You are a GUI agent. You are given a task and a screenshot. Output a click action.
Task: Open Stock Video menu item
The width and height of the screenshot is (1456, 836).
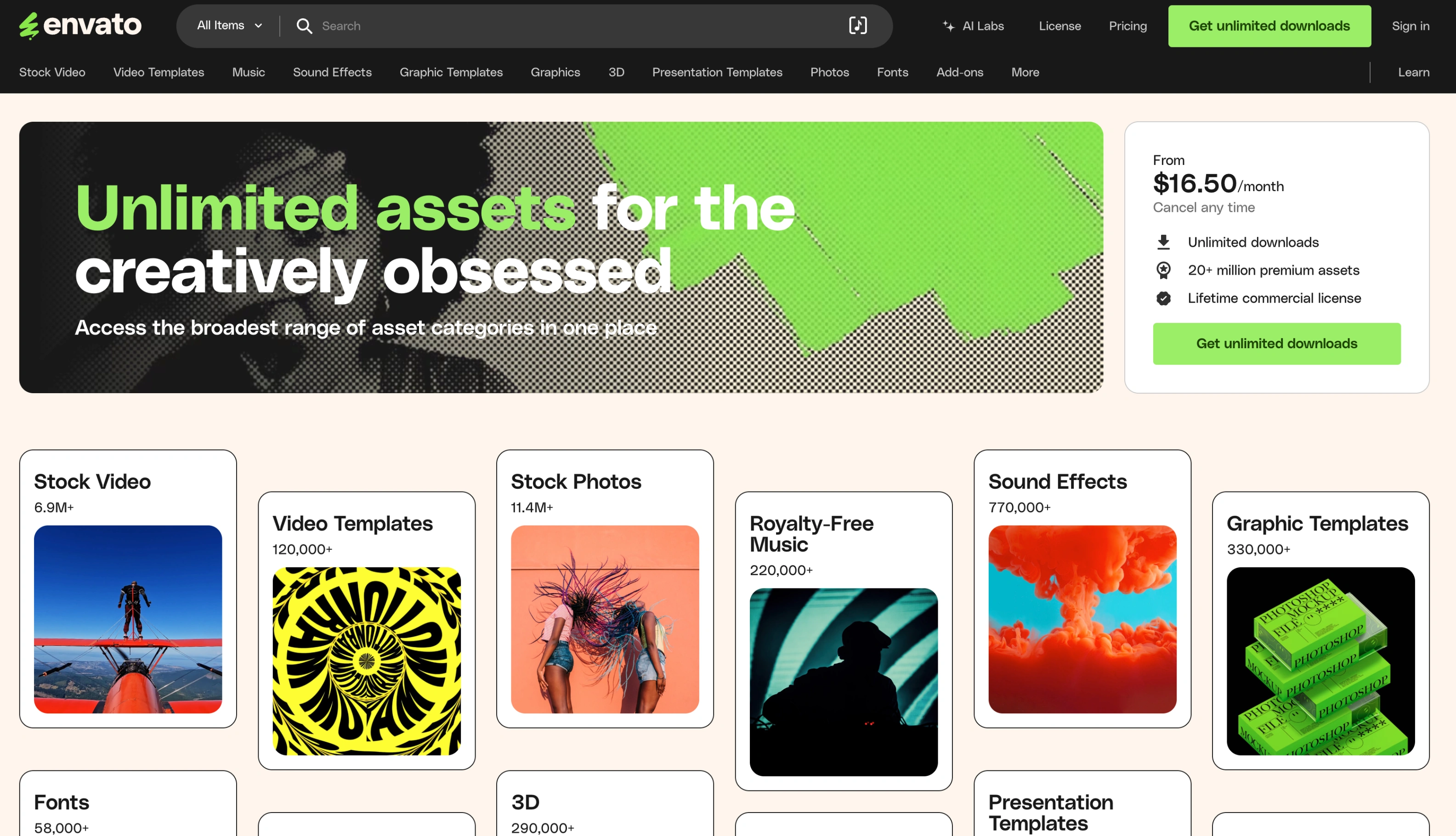pyautogui.click(x=52, y=73)
